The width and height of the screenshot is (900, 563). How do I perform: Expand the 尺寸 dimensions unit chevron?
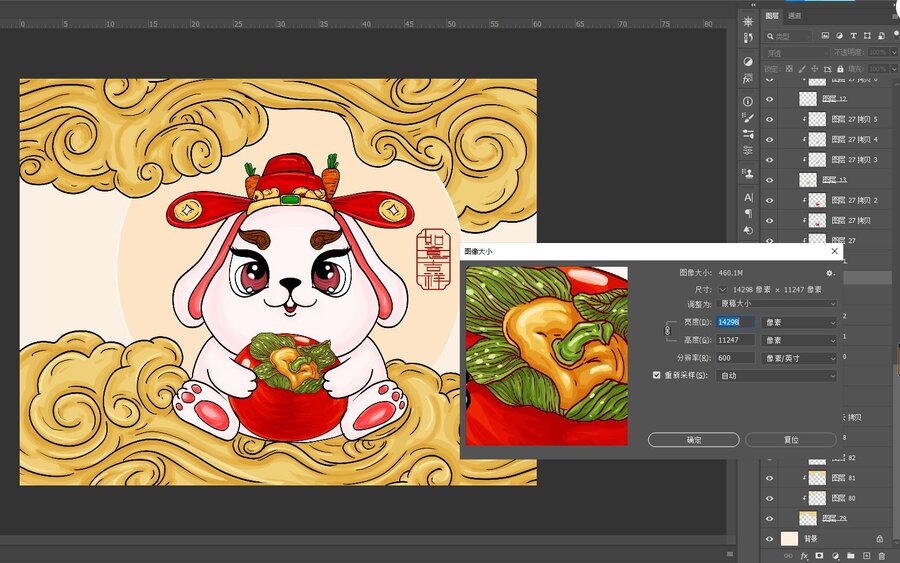pos(723,290)
